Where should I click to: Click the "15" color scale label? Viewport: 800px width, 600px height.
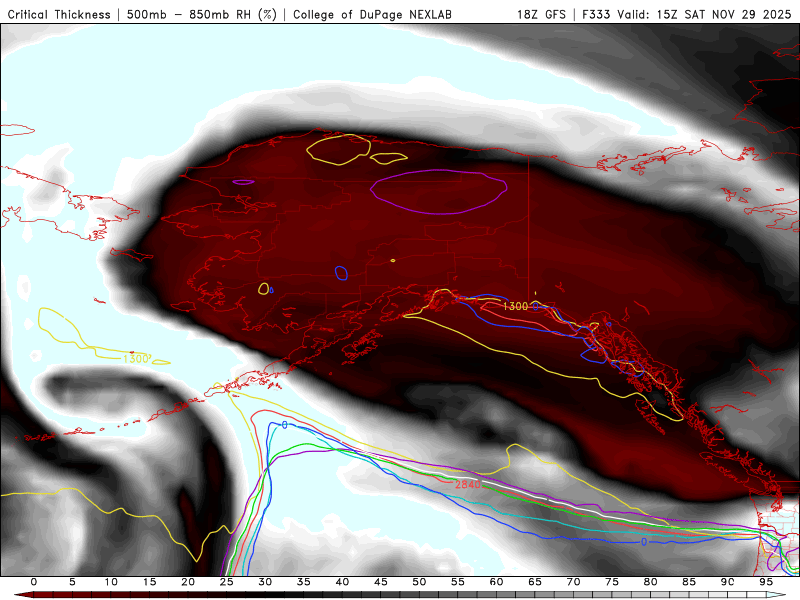149,582
